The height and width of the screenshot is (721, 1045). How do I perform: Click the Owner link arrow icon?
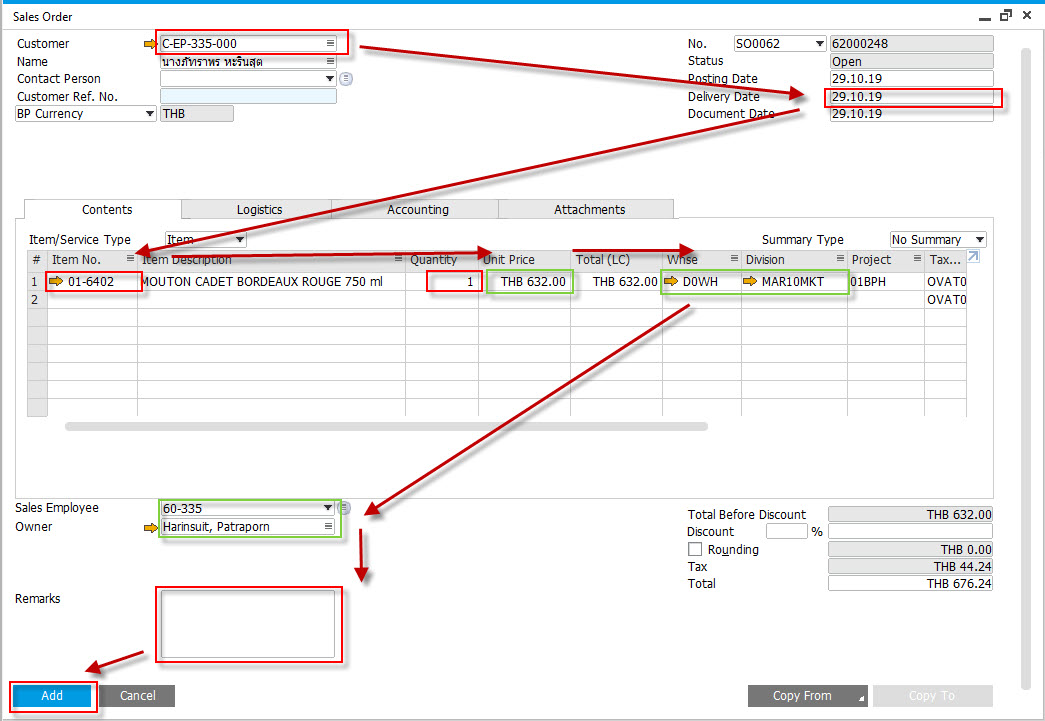(x=151, y=527)
